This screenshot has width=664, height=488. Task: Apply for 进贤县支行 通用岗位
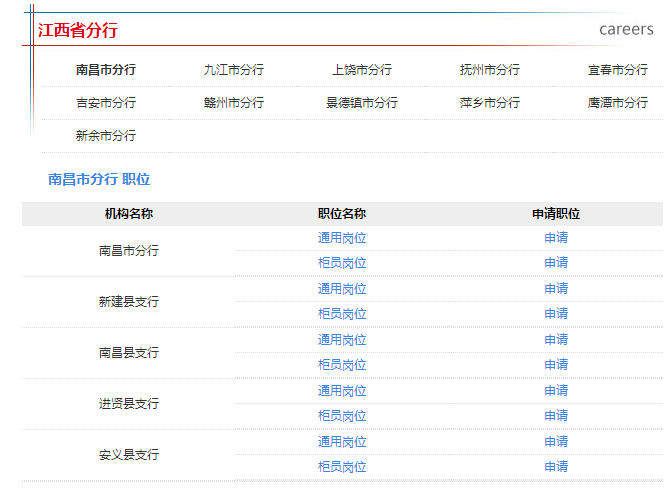[x=556, y=391]
